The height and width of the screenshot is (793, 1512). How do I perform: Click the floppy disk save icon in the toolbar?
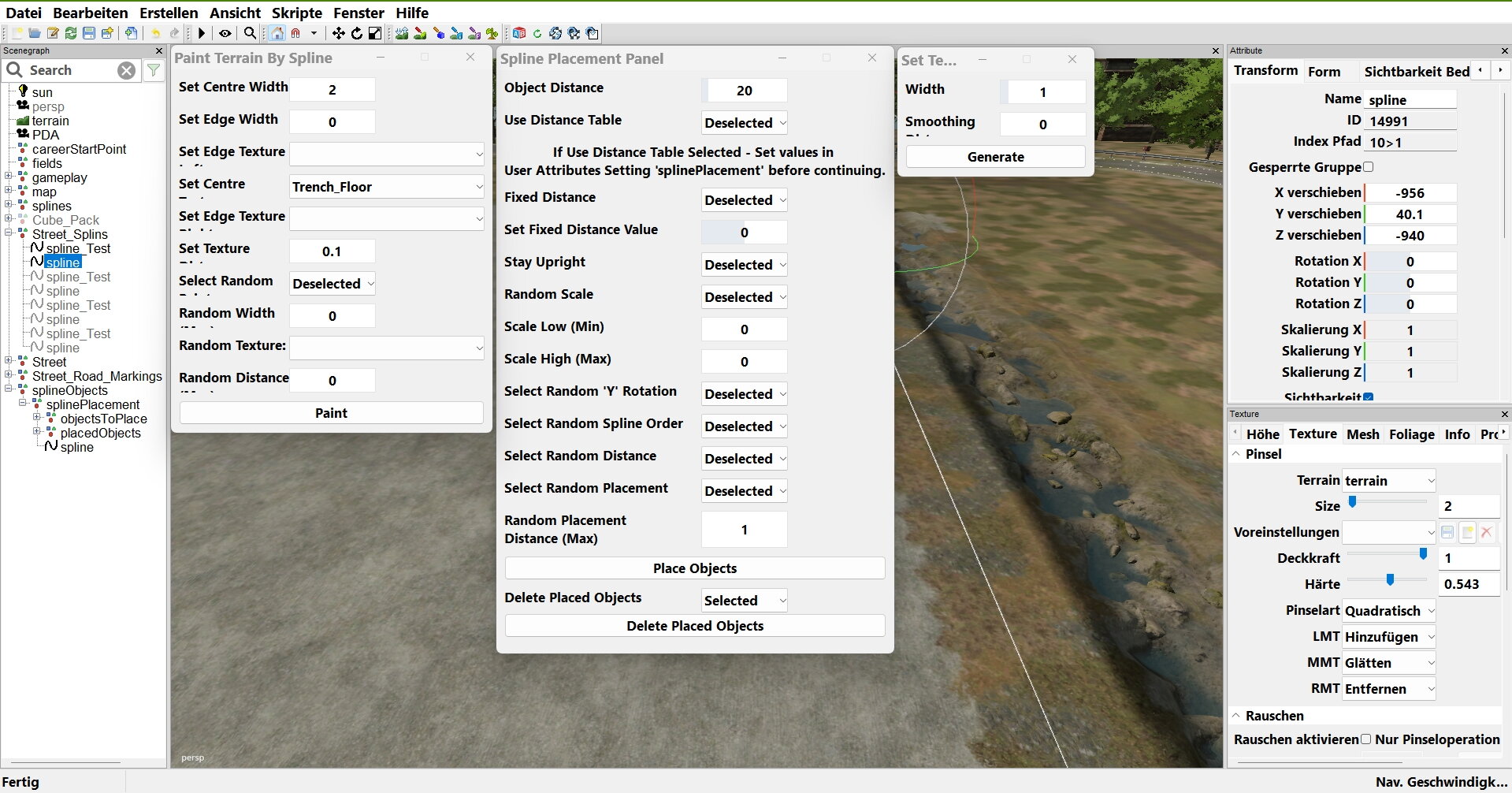click(89, 33)
